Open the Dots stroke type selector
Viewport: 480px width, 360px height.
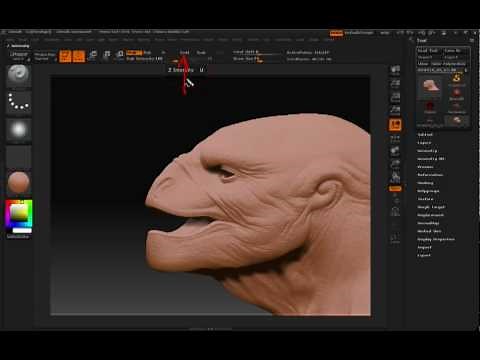click(19, 103)
